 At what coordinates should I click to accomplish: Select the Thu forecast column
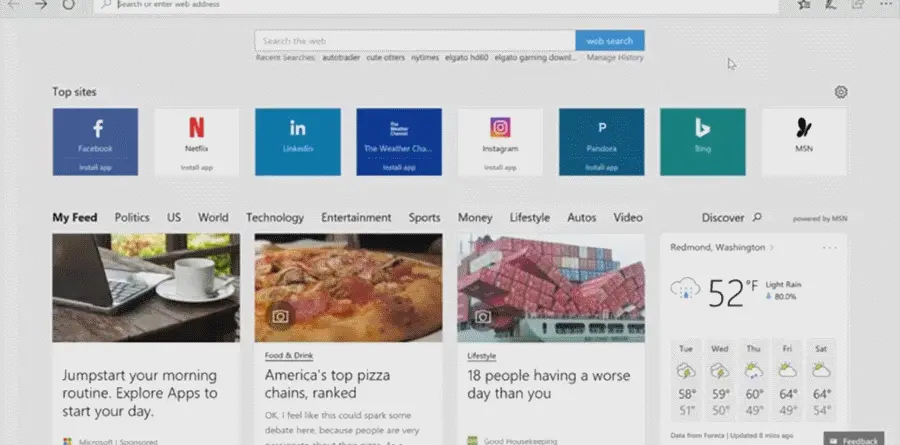(753, 380)
